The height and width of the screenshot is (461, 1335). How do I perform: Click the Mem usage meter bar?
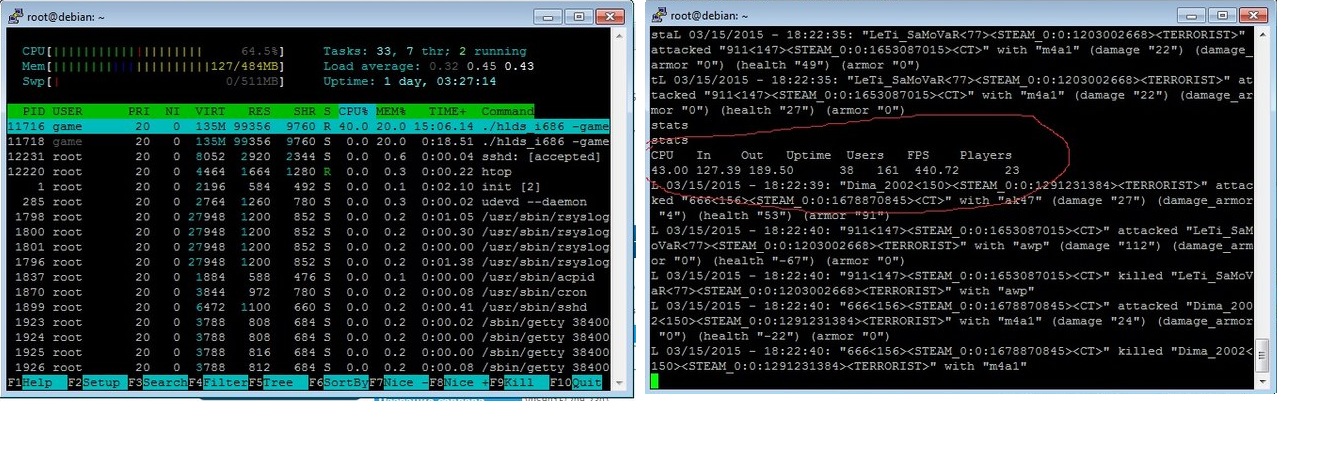(153, 66)
